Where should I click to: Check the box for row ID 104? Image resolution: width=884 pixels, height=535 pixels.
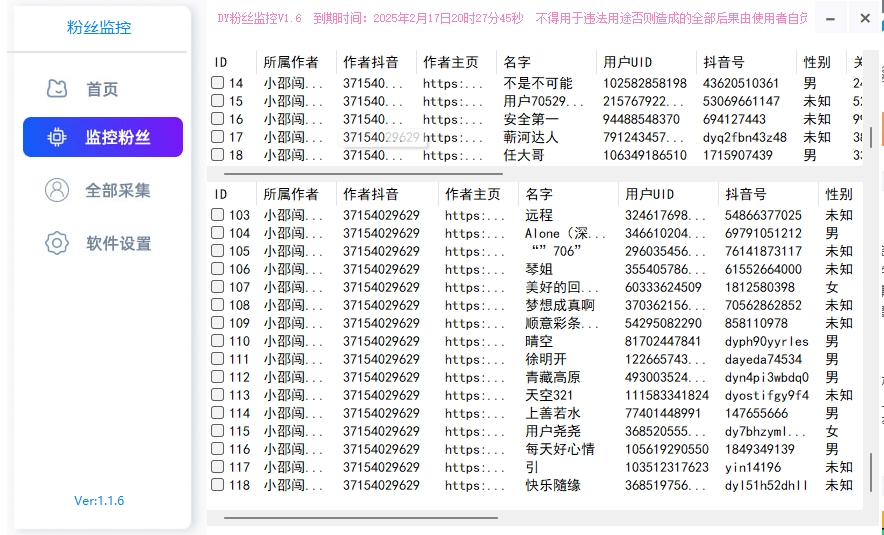point(218,233)
